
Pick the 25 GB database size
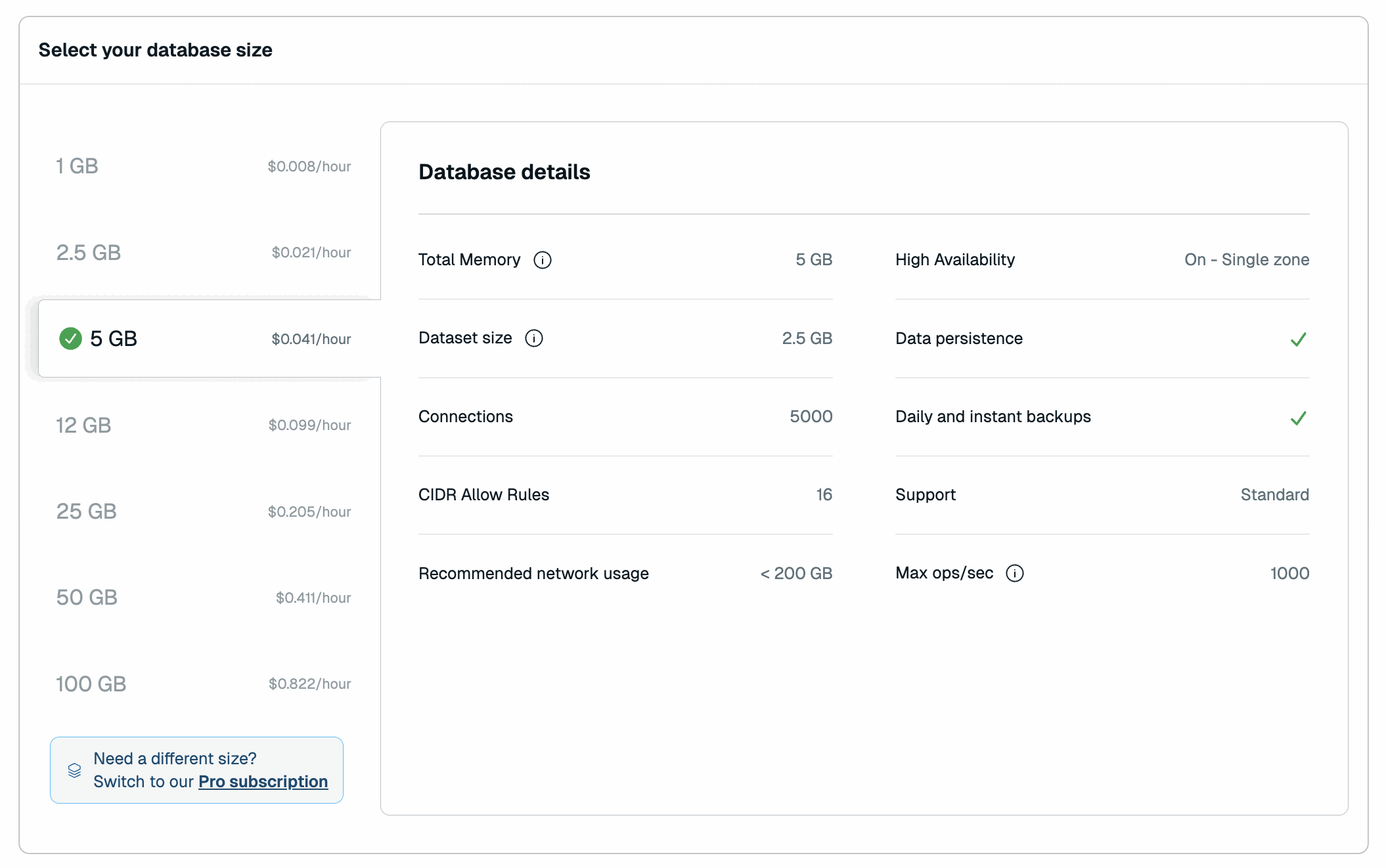coord(203,511)
